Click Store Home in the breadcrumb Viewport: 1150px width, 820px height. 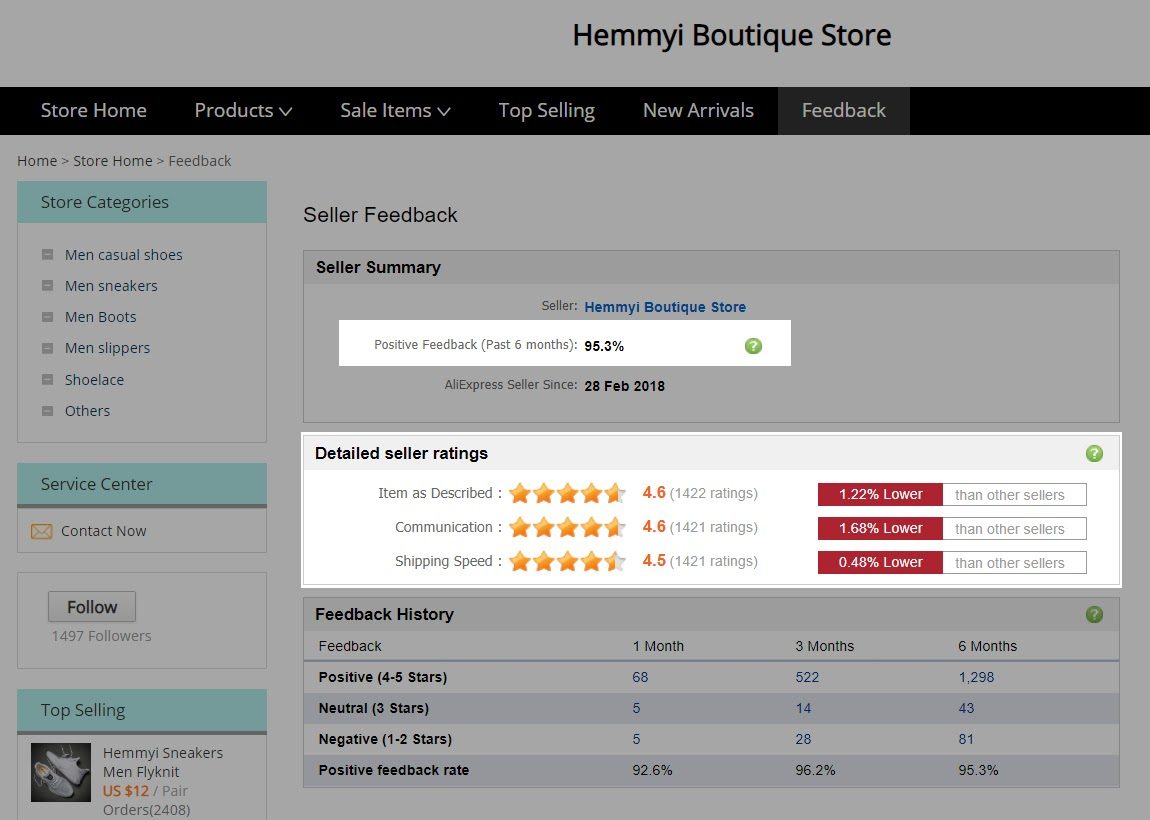113,161
